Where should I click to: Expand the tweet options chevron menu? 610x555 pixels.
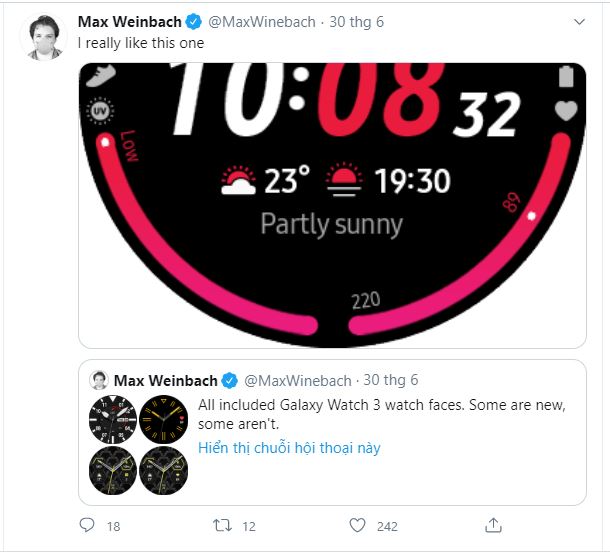pos(579,22)
